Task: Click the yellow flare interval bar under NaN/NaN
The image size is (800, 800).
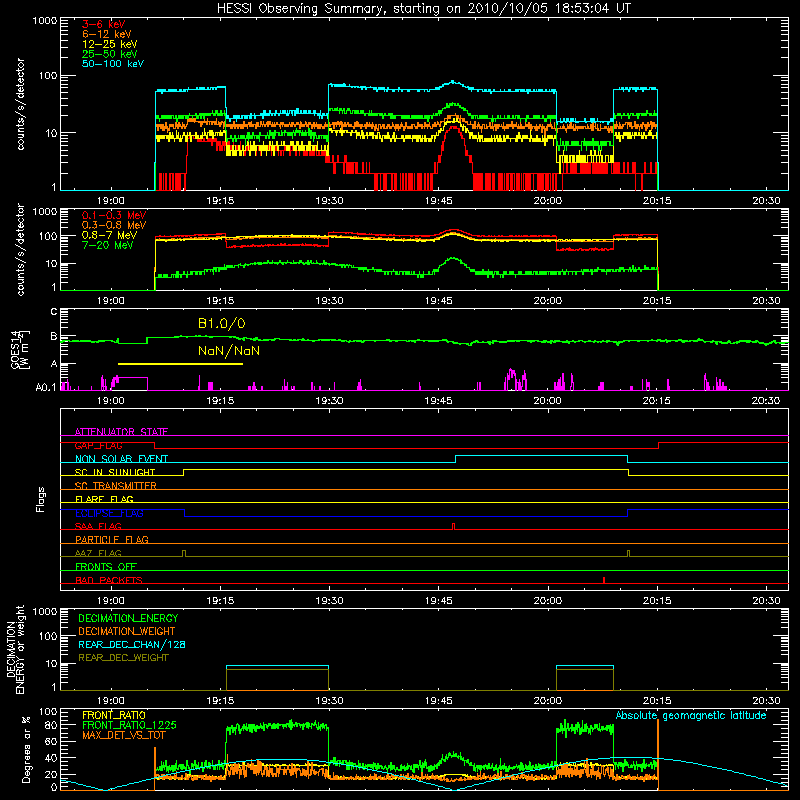Action: point(180,364)
